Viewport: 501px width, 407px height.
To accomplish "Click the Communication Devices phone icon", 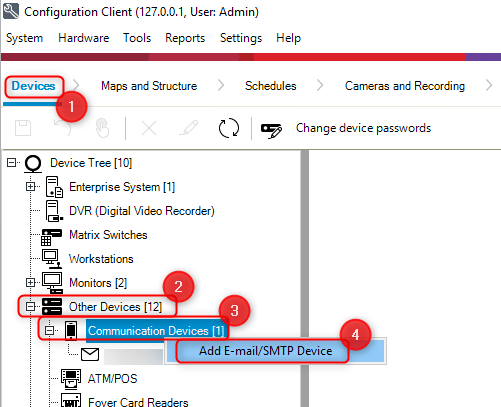I will (x=71, y=331).
